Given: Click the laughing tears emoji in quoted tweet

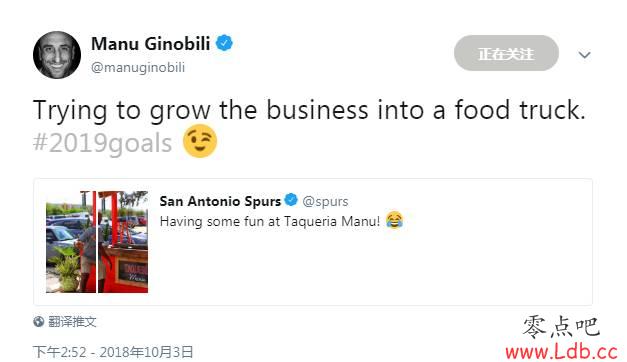Looking at the screenshot, I should (394, 220).
